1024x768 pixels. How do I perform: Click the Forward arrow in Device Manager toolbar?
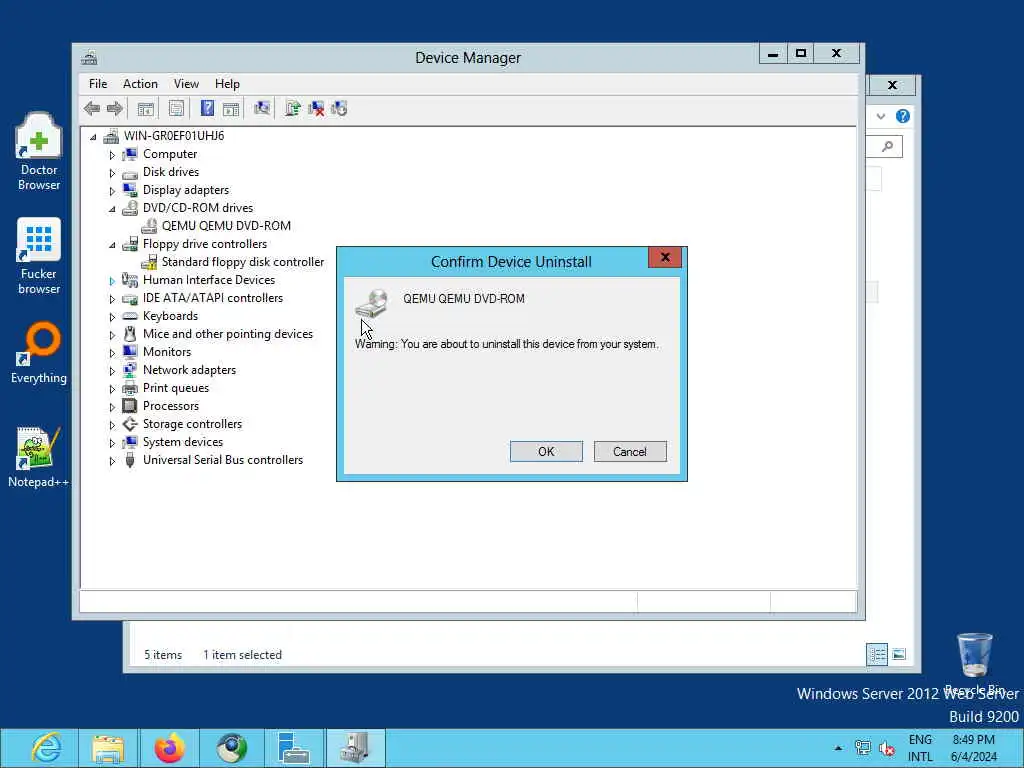pyautogui.click(x=115, y=108)
